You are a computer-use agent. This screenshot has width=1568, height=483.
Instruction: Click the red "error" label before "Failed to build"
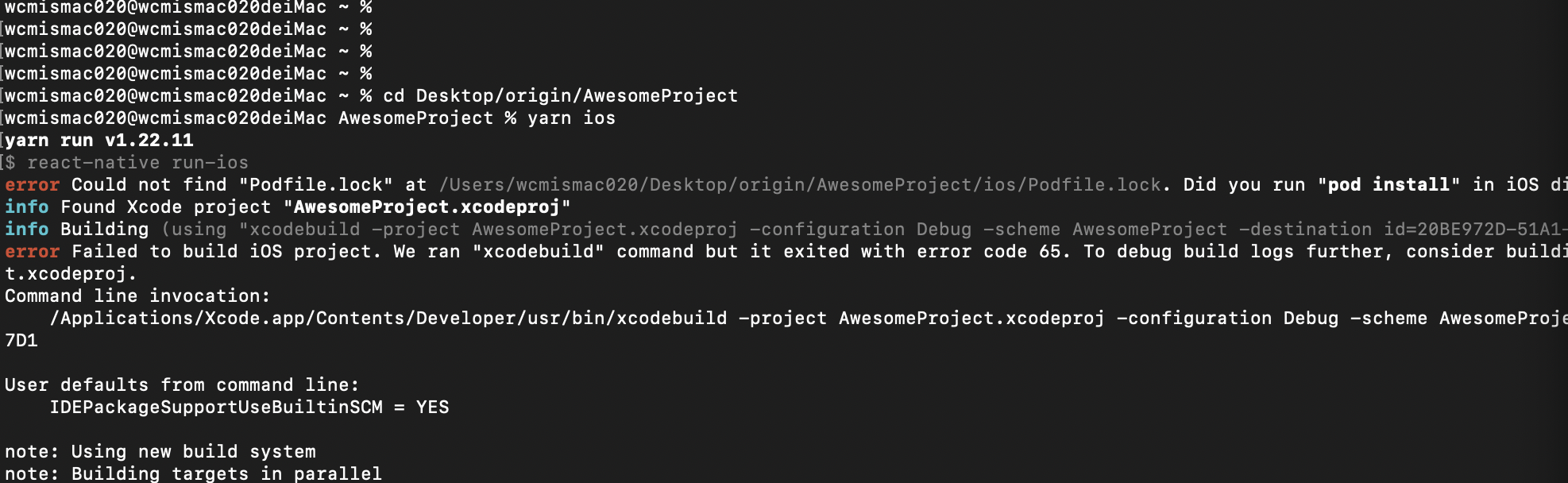pyautogui.click(x=32, y=252)
